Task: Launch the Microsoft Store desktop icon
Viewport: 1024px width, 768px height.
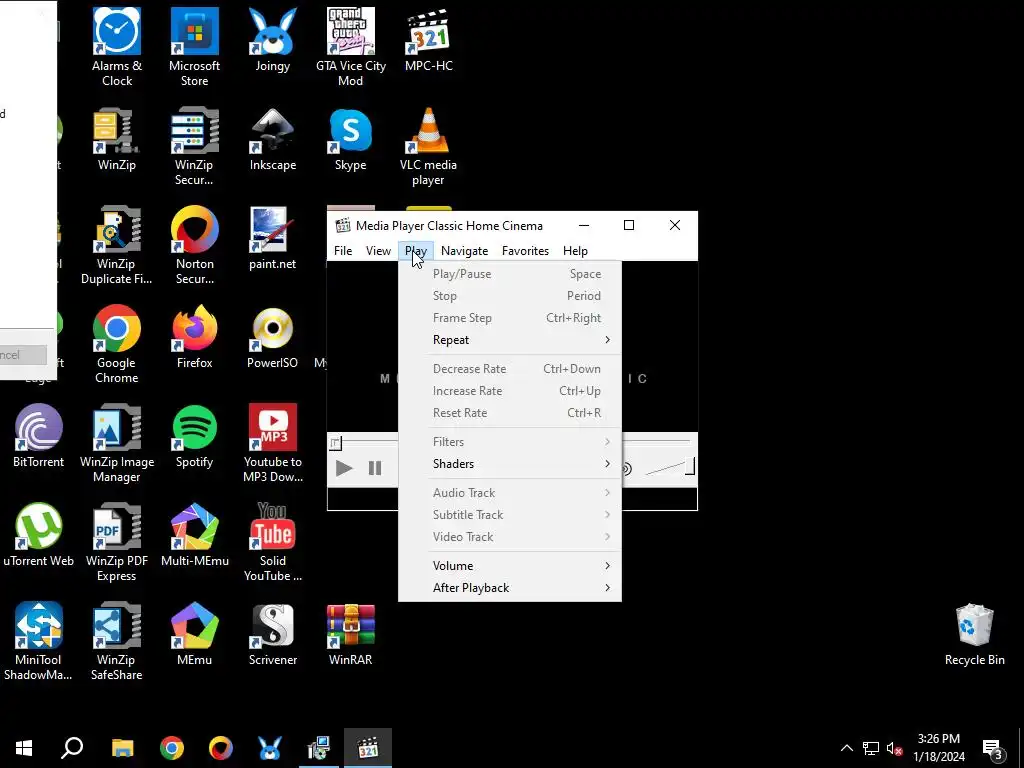Action: click(x=194, y=47)
